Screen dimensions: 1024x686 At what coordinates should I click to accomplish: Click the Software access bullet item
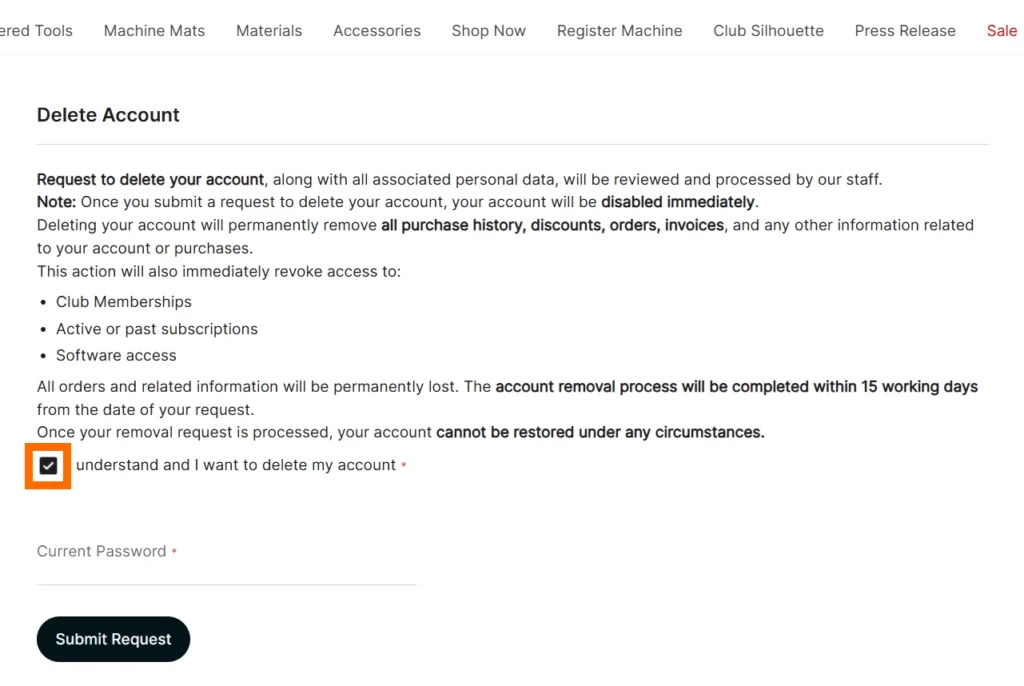pos(116,356)
